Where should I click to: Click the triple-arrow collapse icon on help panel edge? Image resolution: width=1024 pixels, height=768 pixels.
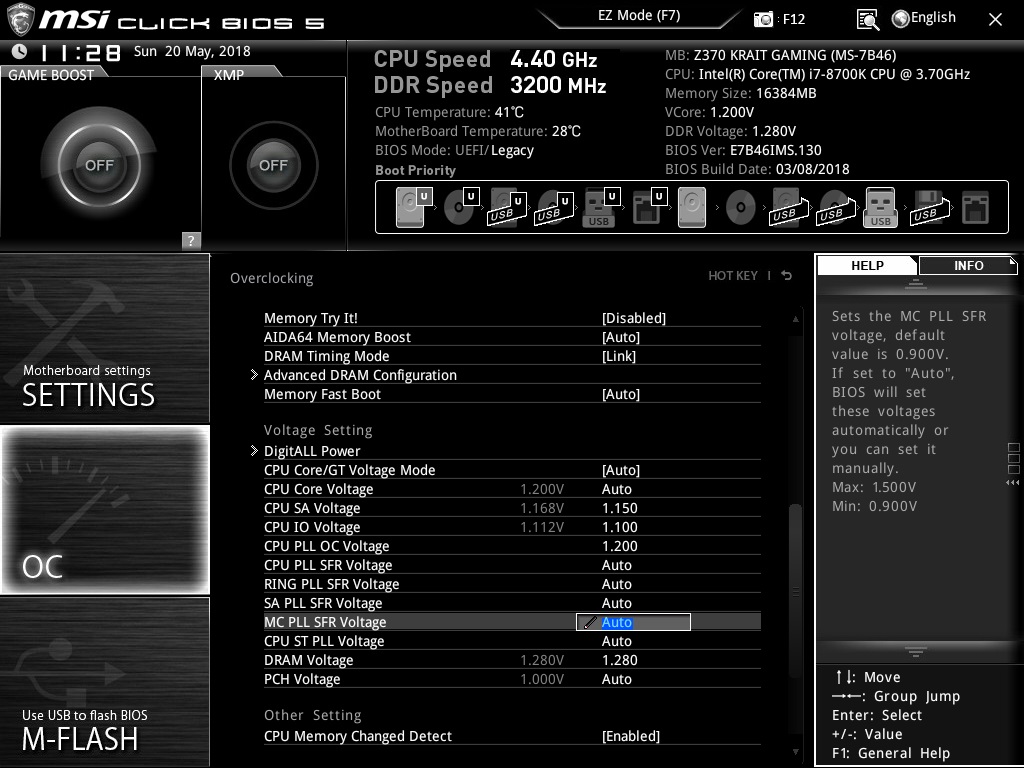pos(1013,483)
